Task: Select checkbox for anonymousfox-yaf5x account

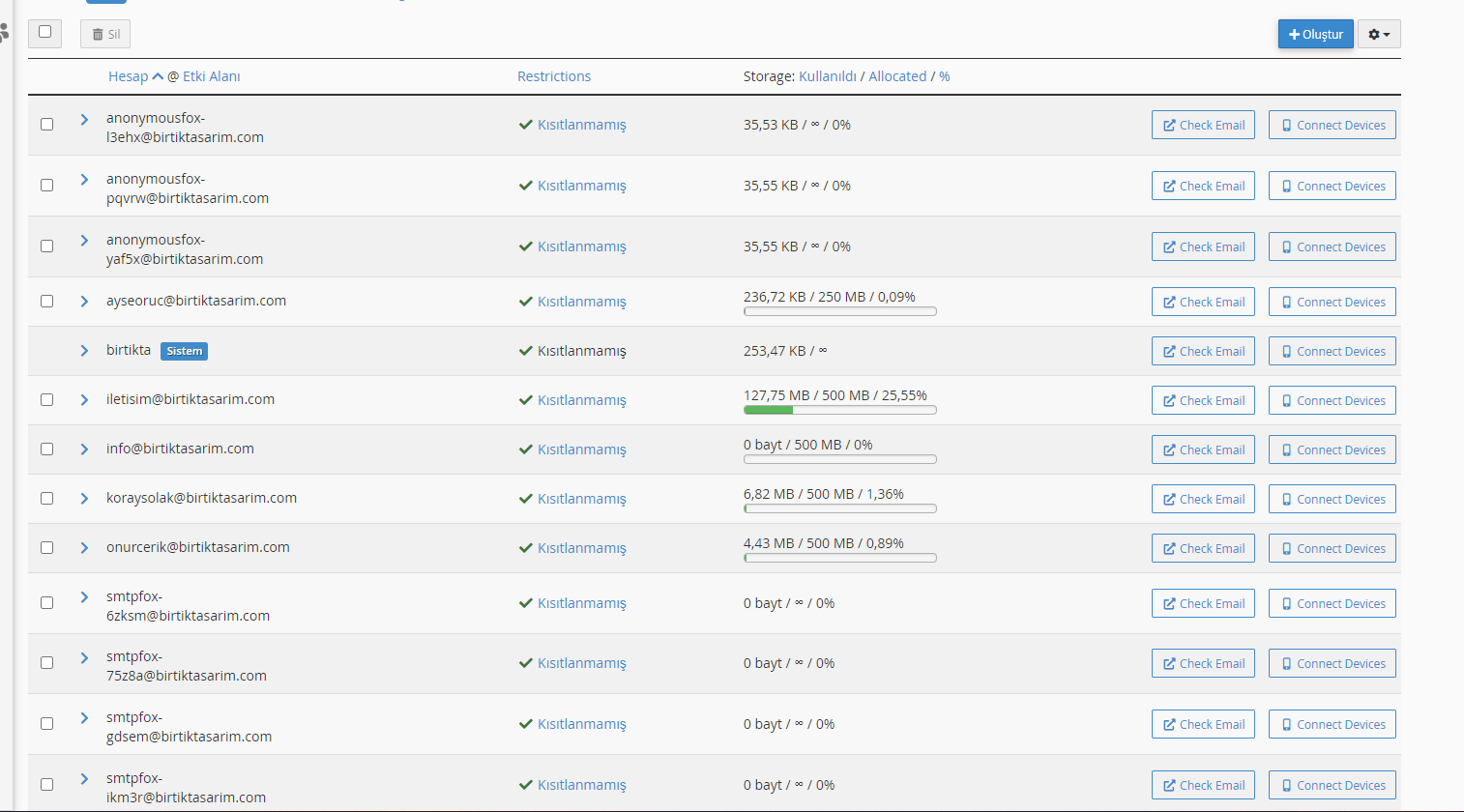Action: tap(46, 246)
